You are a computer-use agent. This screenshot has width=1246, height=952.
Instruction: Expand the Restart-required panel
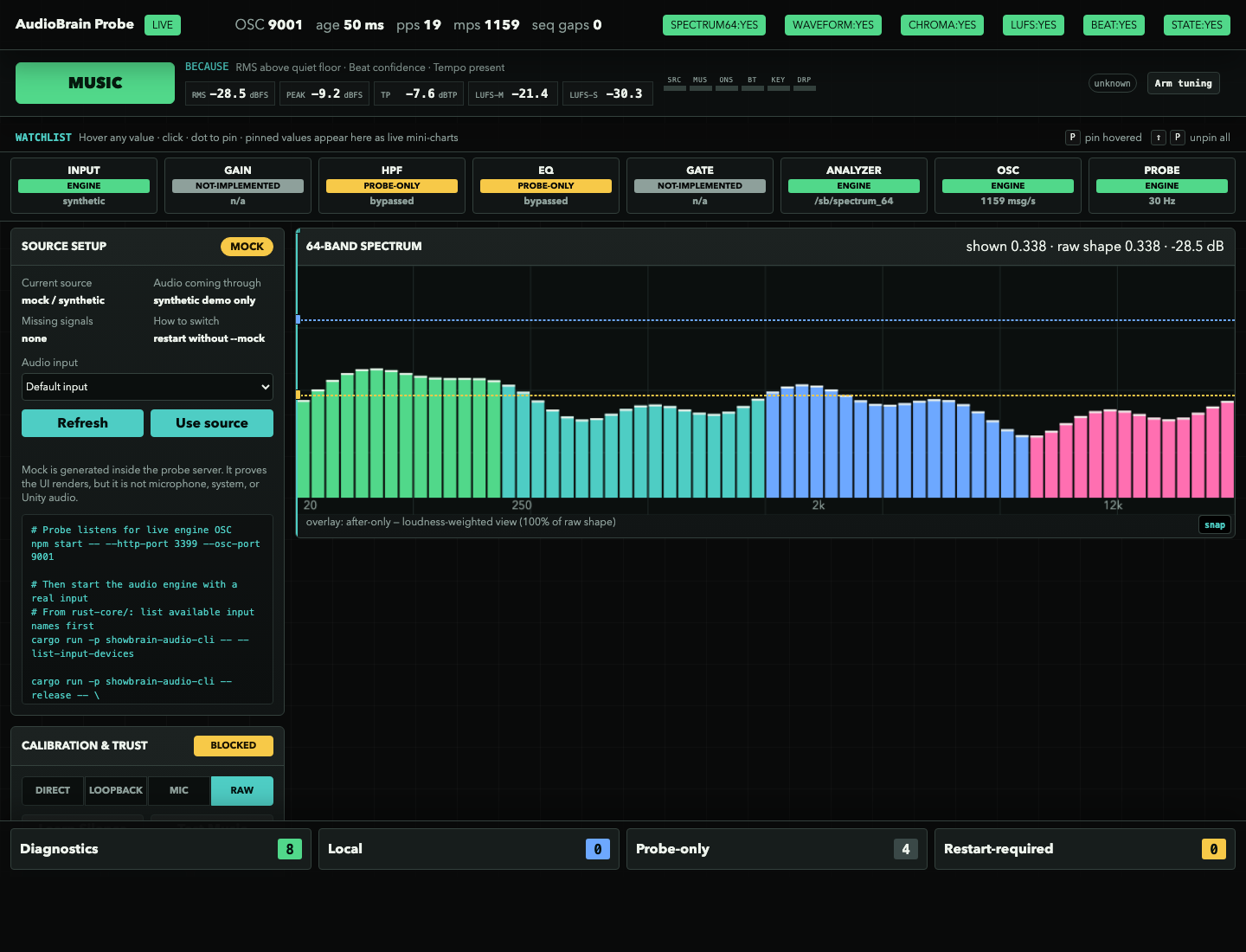click(1085, 849)
